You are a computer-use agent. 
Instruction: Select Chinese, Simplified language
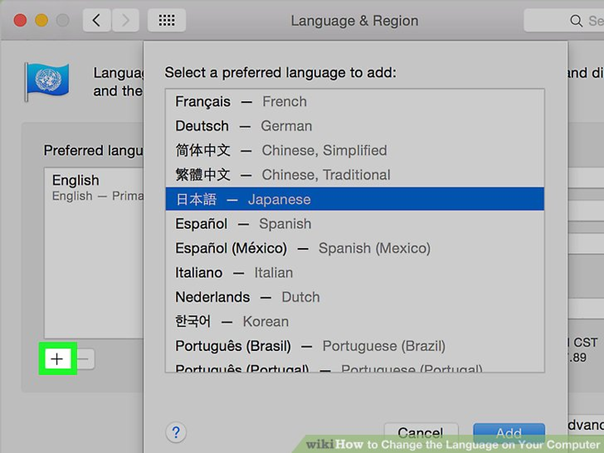[x=355, y=150]
